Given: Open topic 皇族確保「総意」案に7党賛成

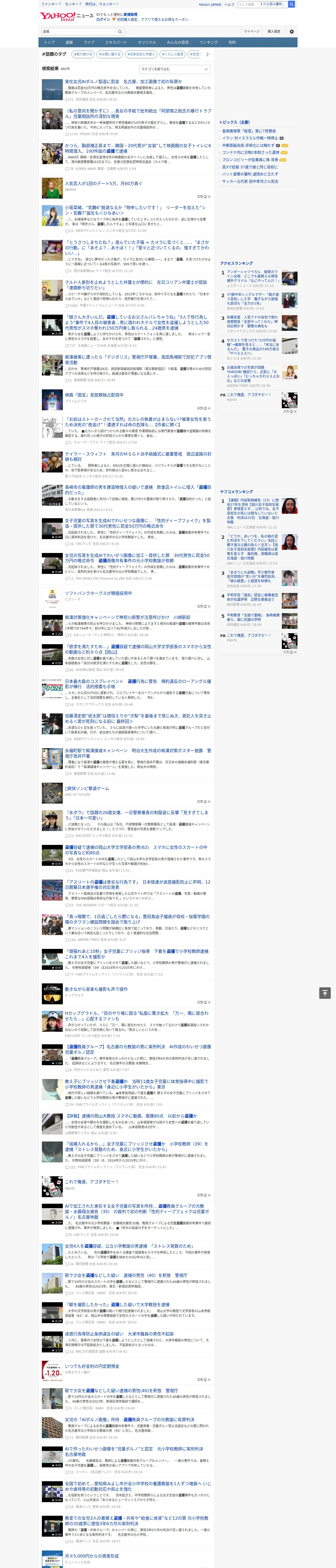Looking at the screenshot, I should (x=249, y=131).
